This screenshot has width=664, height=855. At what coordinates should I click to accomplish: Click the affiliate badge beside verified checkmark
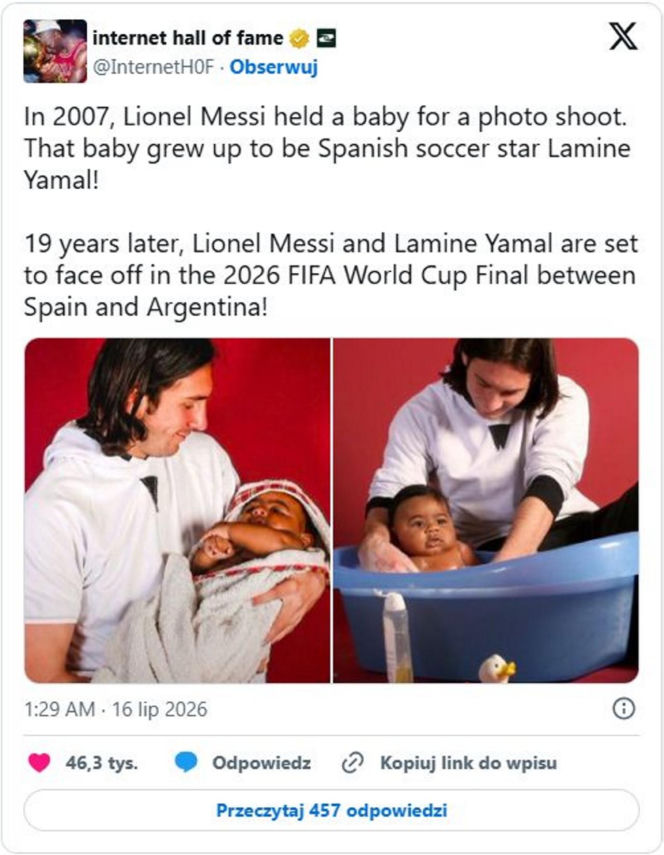(326, 38)
